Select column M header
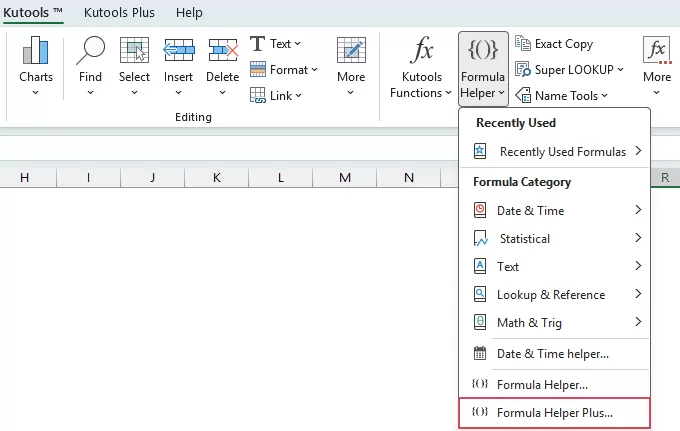680x431 pixels. tap(345, 177)
